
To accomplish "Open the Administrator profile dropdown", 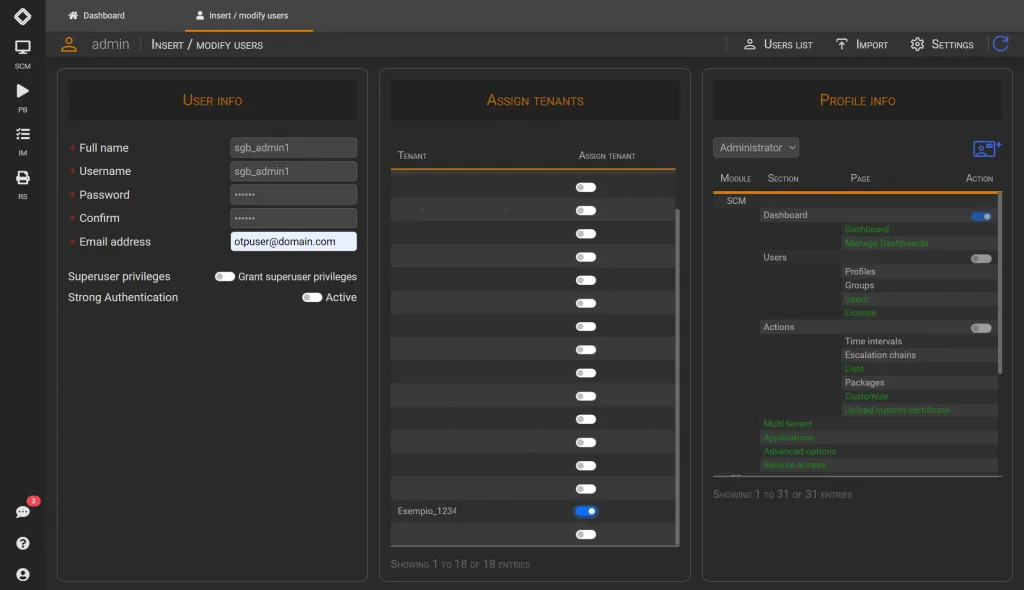I will [756, 148].
